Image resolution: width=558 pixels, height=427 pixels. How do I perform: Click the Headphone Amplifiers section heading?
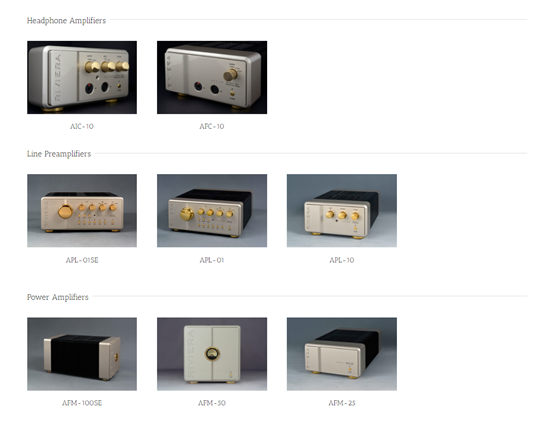(x=67, y=21)
